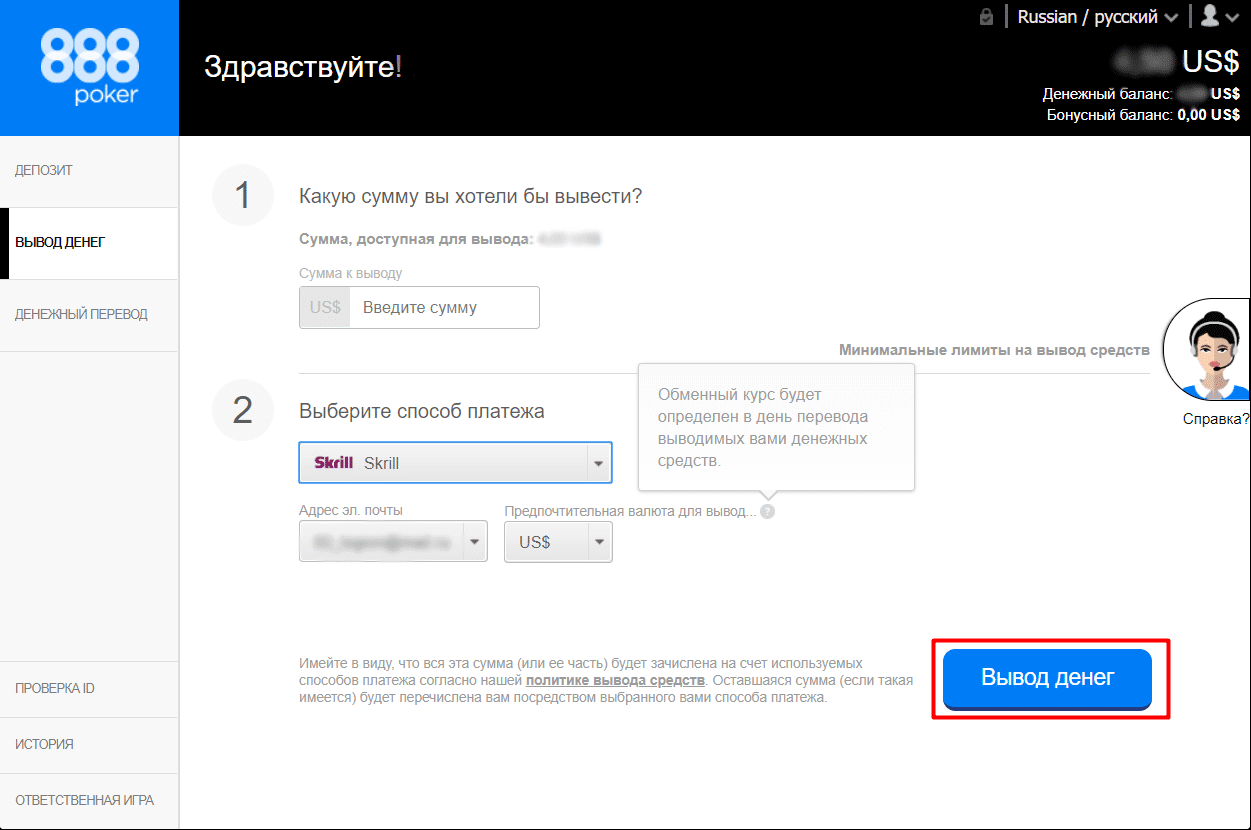Open the user account profile icon
Viewport: 1251px width, 830px height.
(x=1219, y=16)
